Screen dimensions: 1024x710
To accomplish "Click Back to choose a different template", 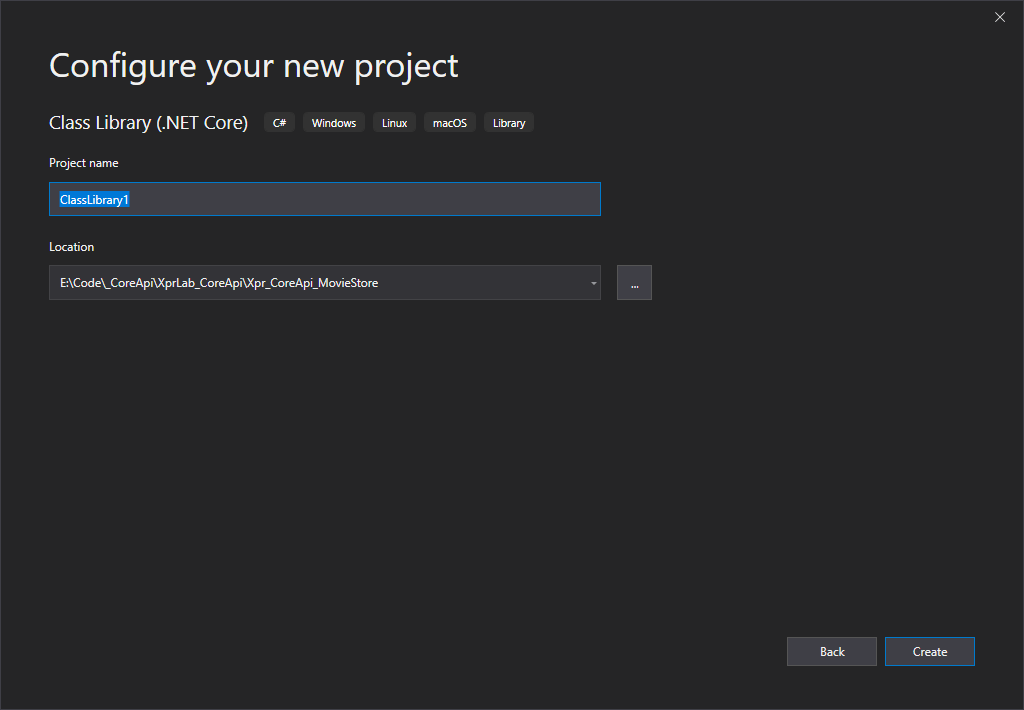I will click(831, 651).
